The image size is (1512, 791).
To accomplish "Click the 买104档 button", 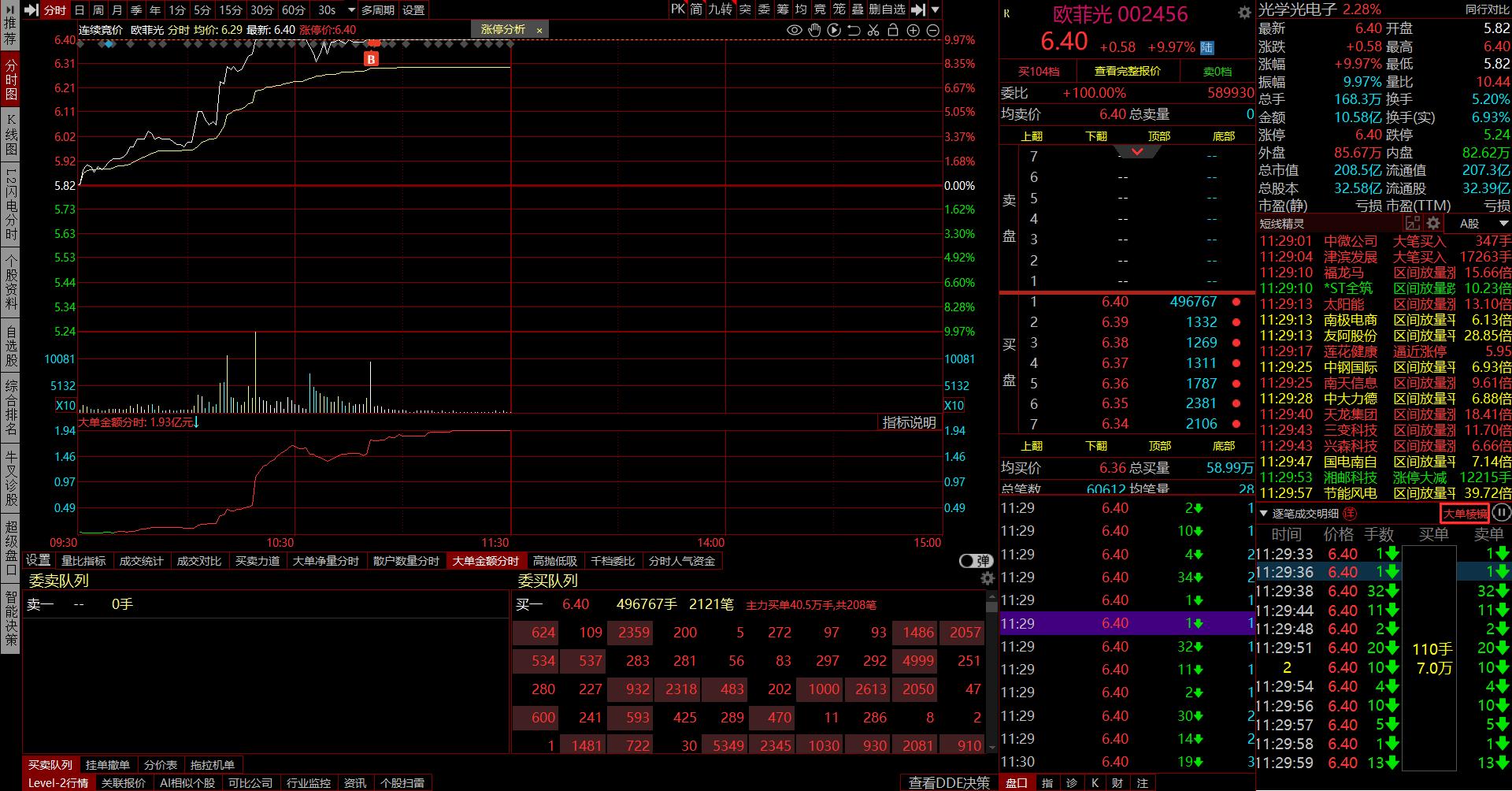I will click(x=1039, y=71).
